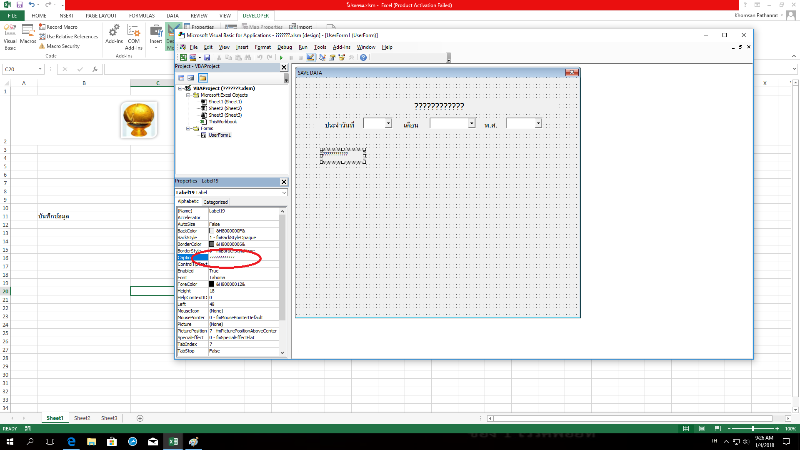The image size is (800, 450).
Task: Collapse the Microsoft Excel Objects tree node
Action: tap(186, 95)
